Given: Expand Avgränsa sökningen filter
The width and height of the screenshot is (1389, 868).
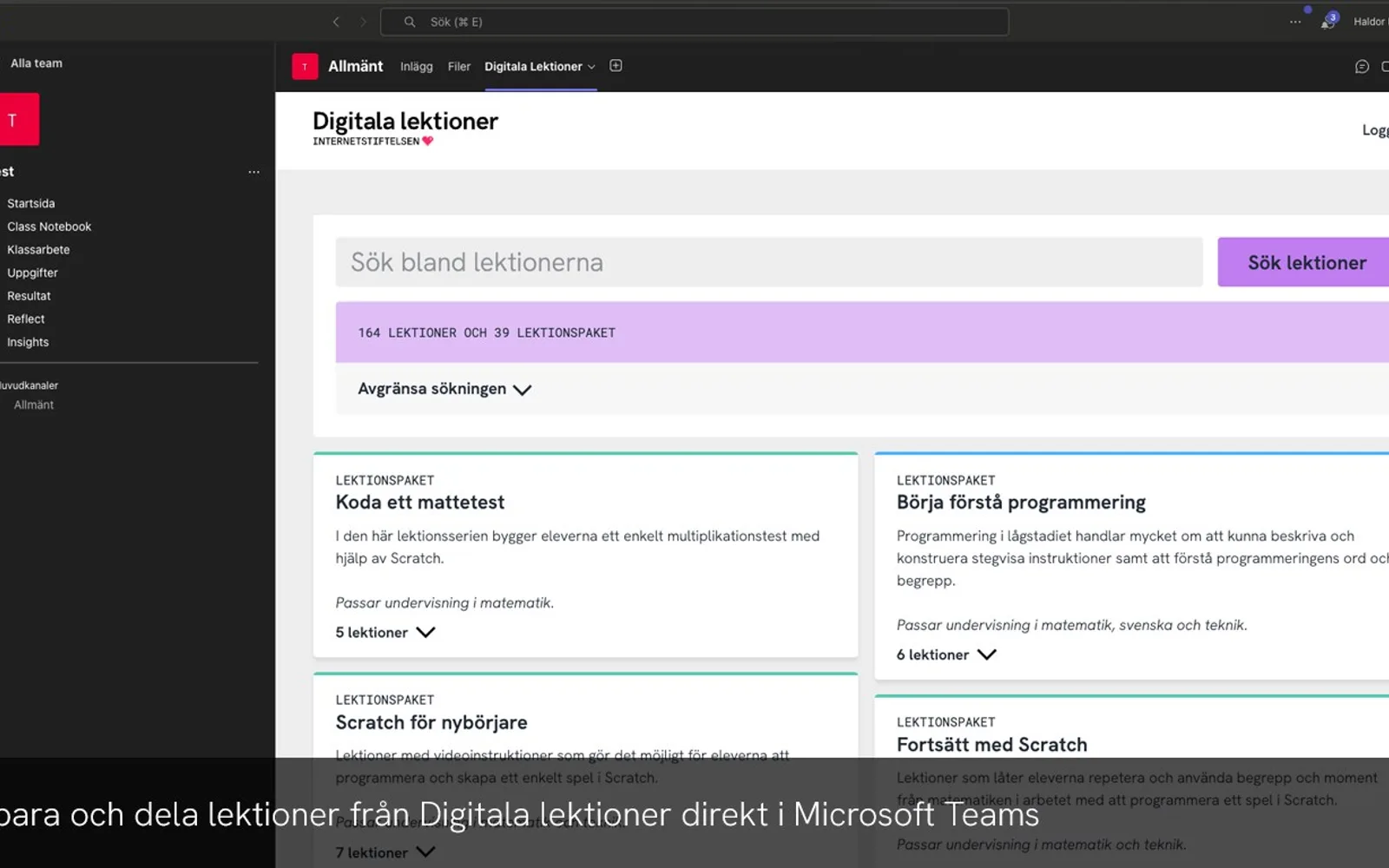Looking at the screenshot, I should [x=444, y=389].
